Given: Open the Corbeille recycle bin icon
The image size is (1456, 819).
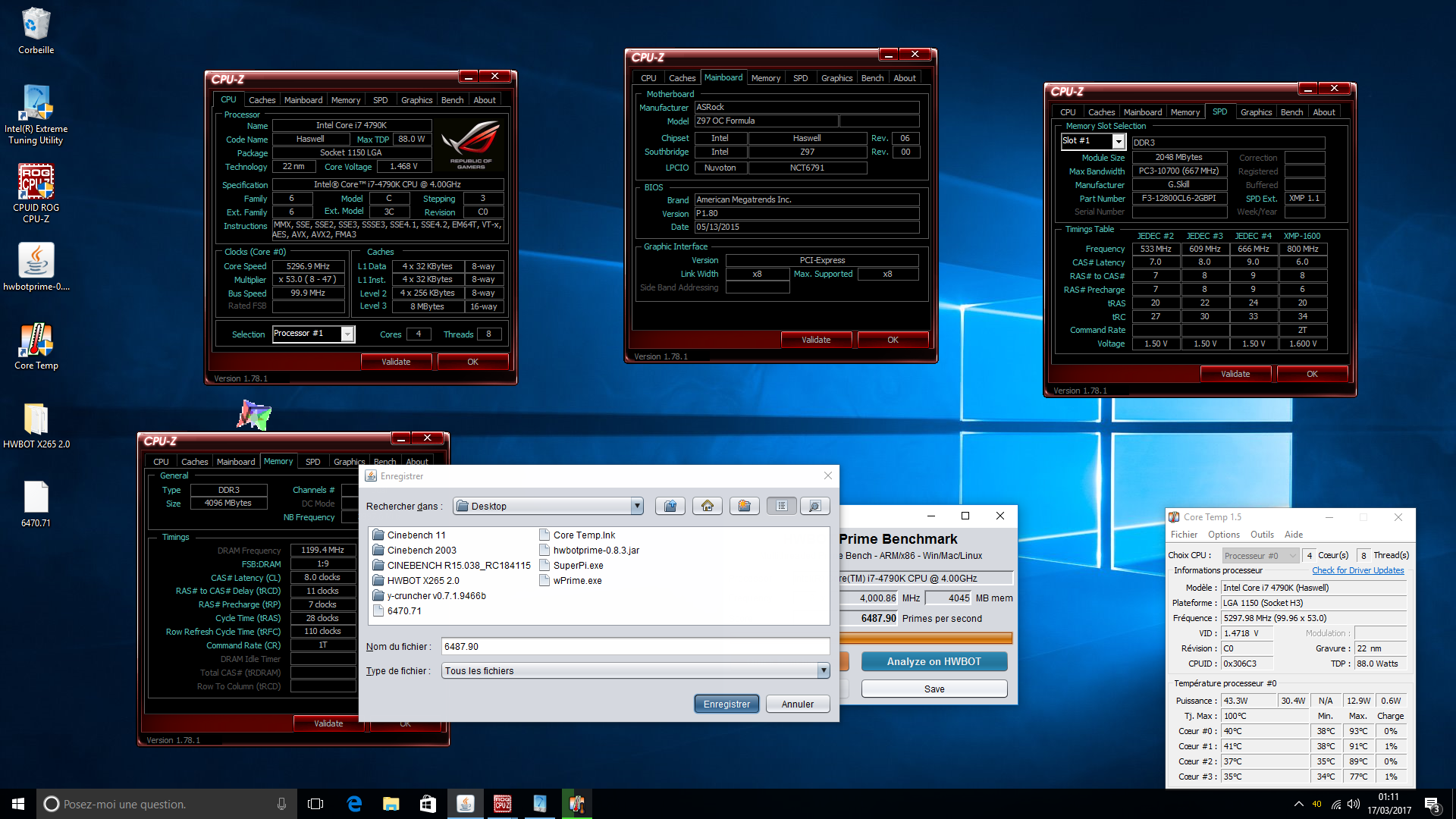Looking at the screenshot, I should tap(36, 30).
